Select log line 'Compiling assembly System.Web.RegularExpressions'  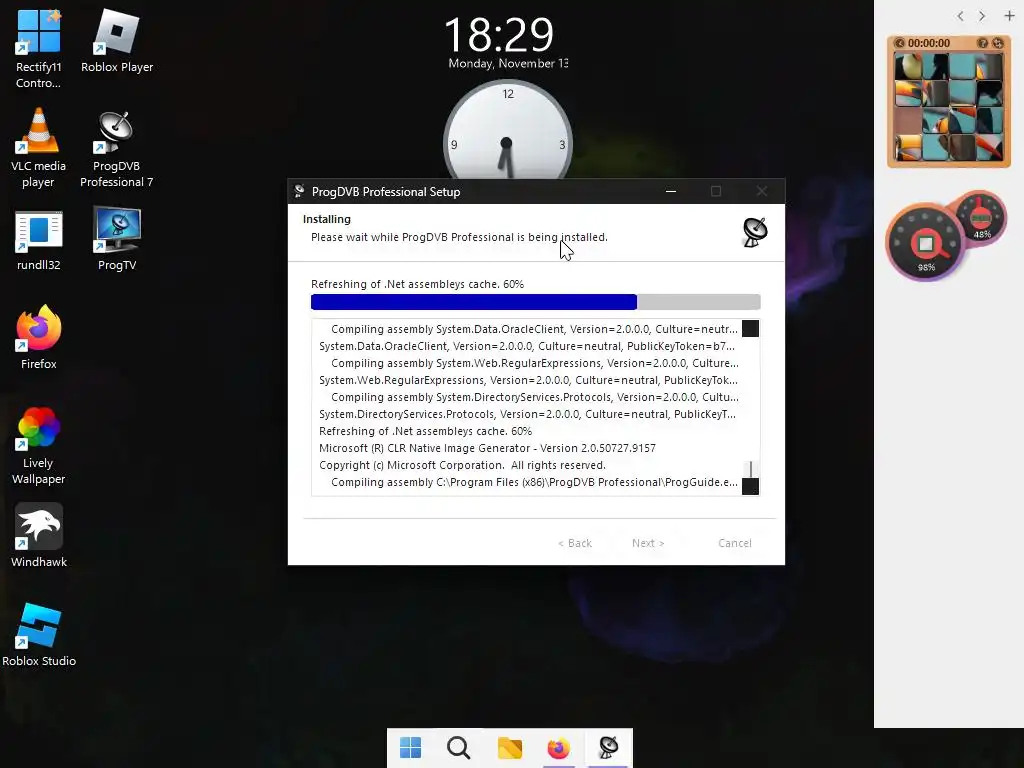click(x=535, y=363)
